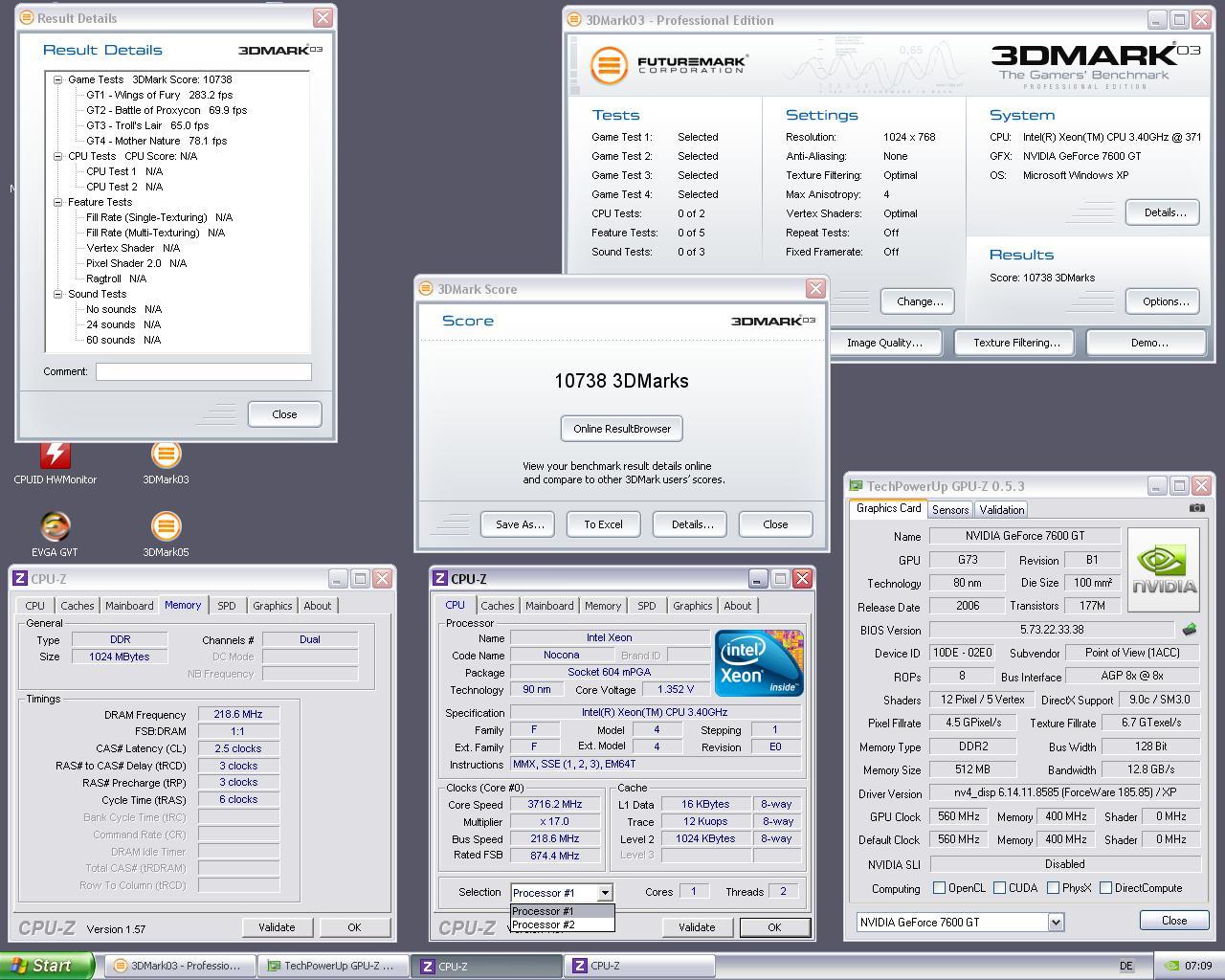The width and height of the screenshot is (1225, 980).
Task: Open Options under Results in 3DMark03
Action: (1164, 301)
